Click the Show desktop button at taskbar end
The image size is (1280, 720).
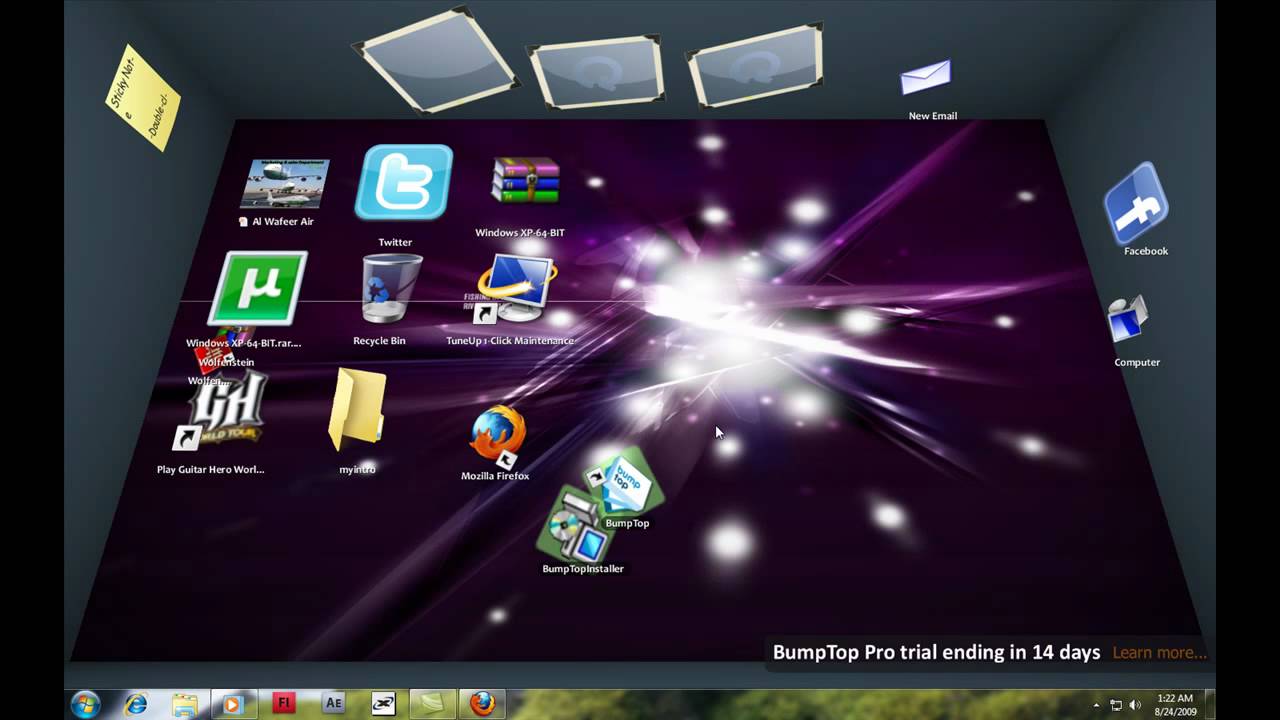tap(1209, 704)
